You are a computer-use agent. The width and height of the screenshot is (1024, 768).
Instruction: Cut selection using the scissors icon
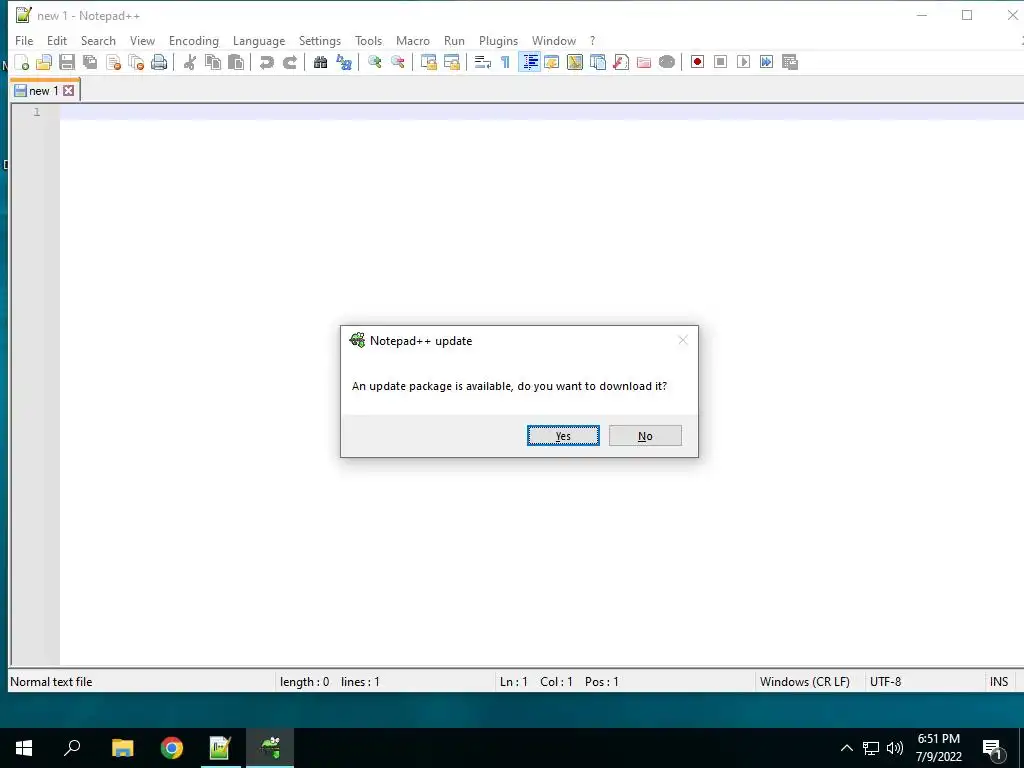(x=190, y=62)
